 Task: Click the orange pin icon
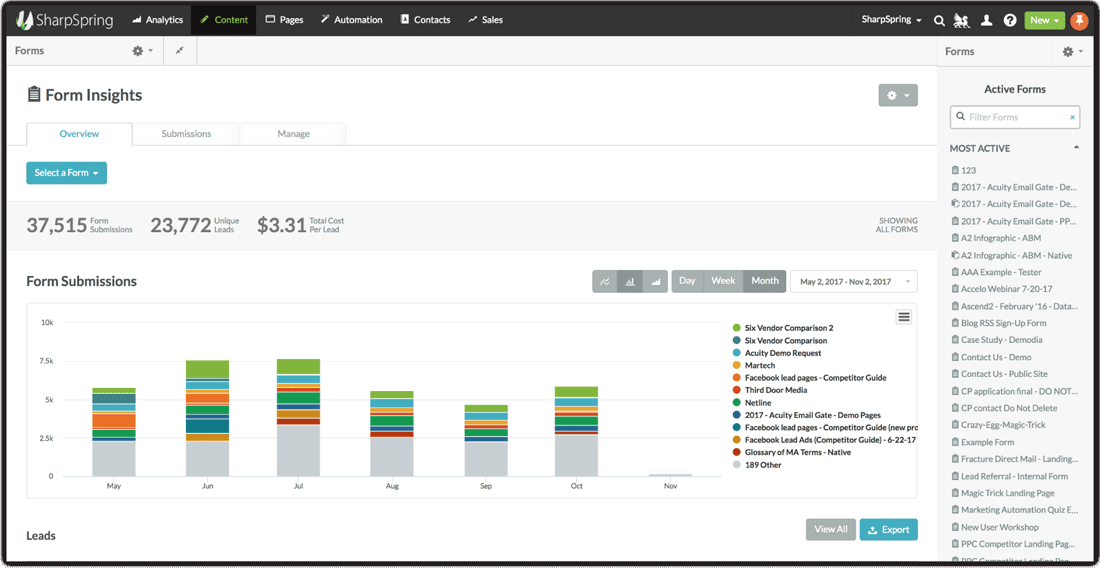coord(1079,20)
